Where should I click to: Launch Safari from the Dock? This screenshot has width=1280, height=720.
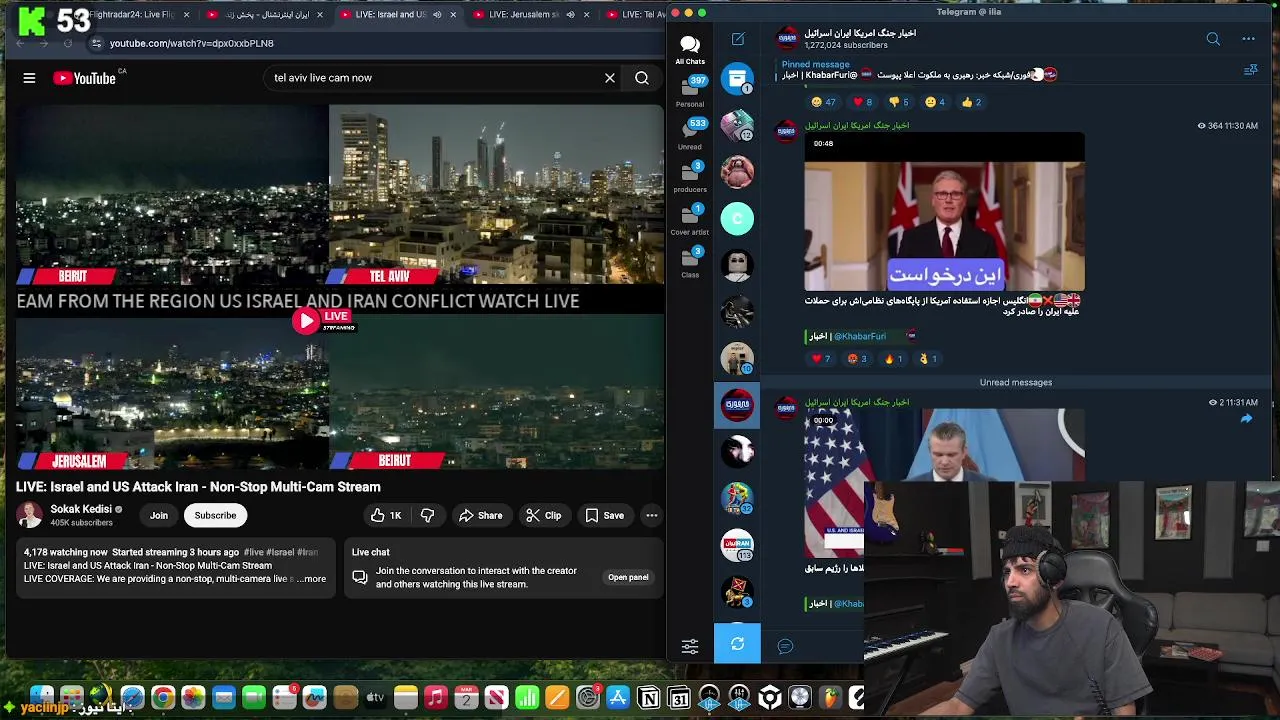pos(132,698)
